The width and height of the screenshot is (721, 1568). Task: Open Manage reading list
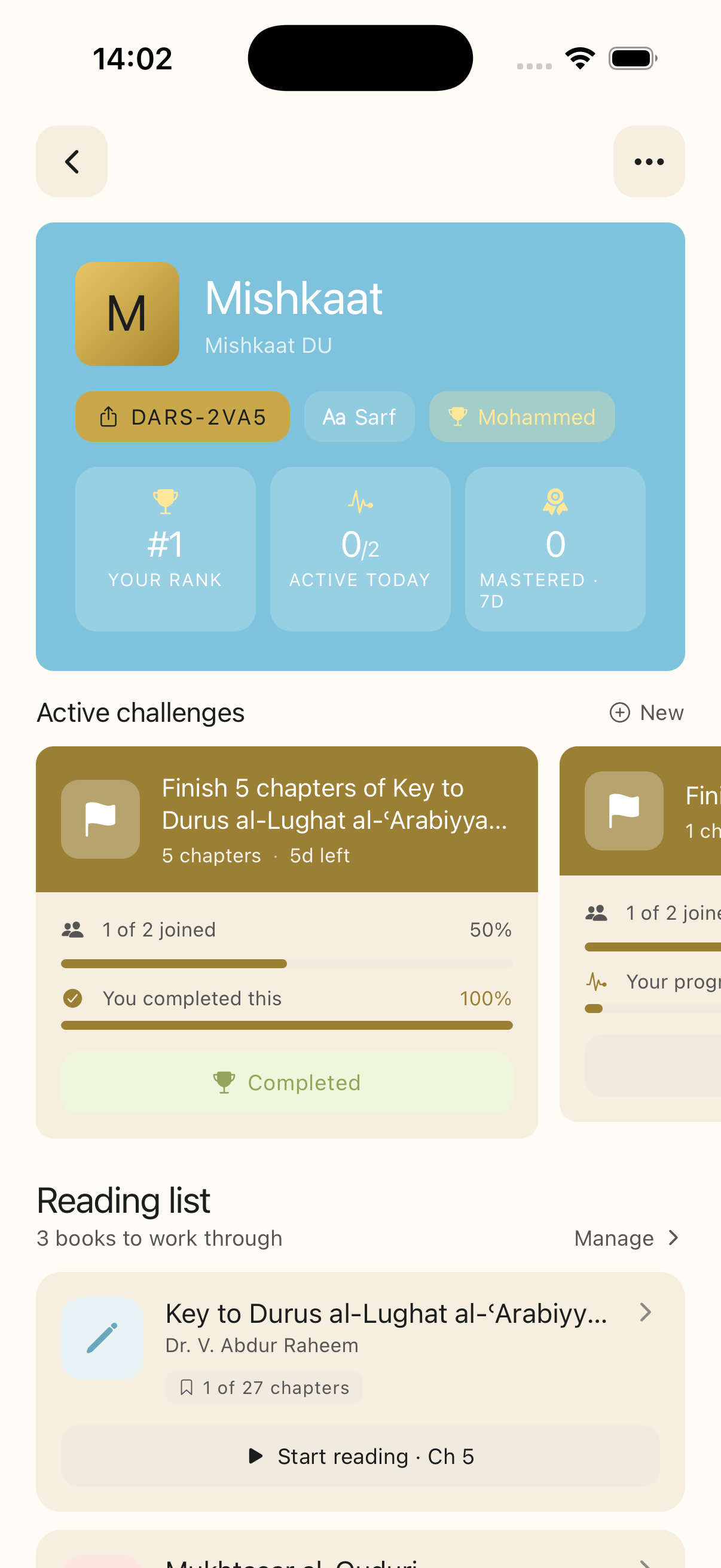[x=626, y=1238]
